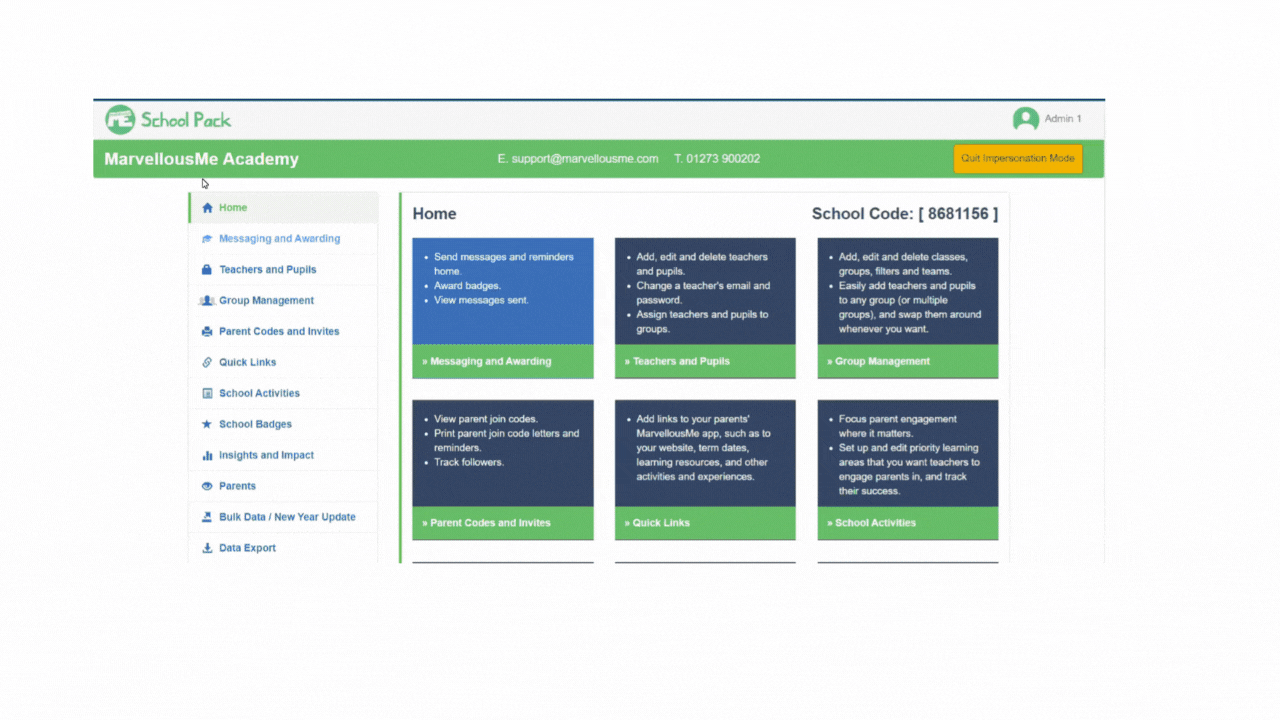This screenshot has height=720, width=1280.
Task: Click the Quit Impersonation Mode button
Action: (x=1018, y=159)
